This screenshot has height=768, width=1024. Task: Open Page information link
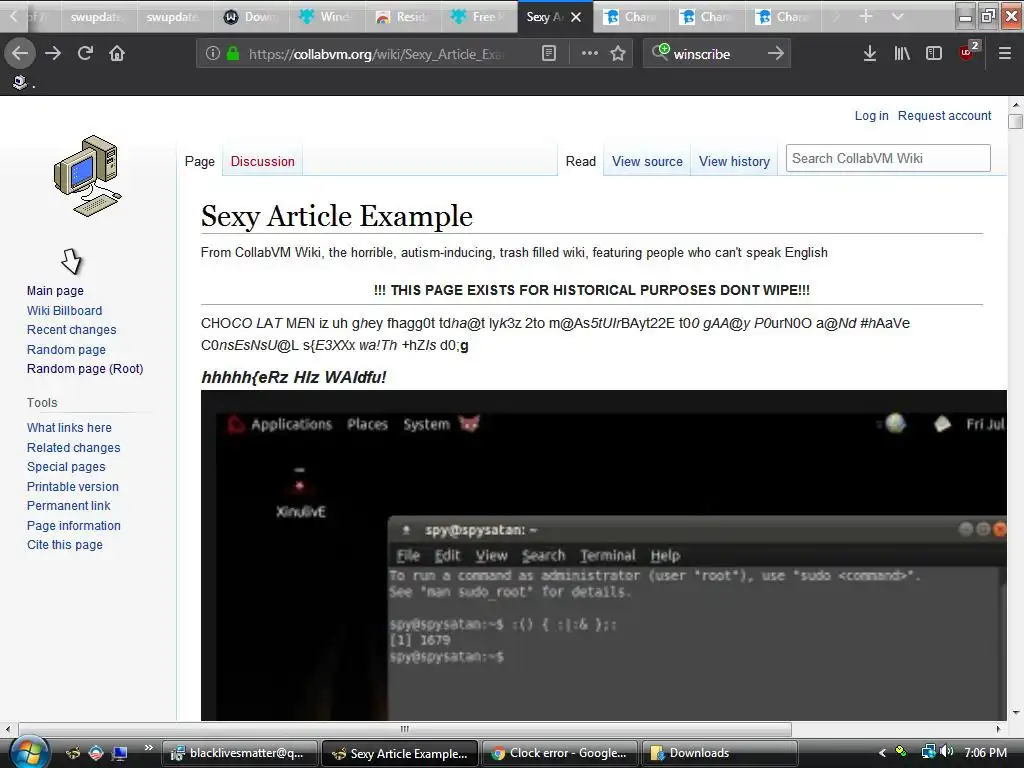74,526
